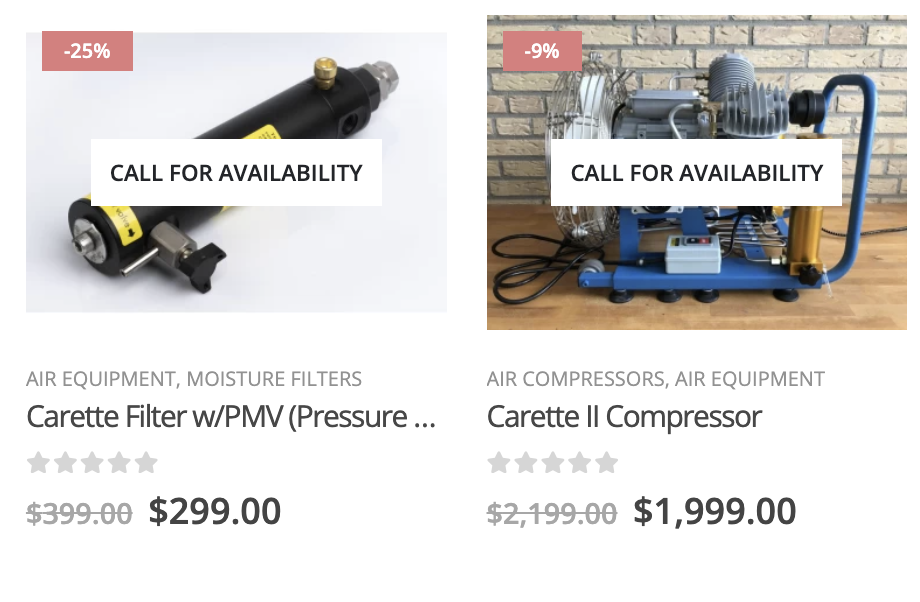Open the Moisture Filters category link
Viewport: 920px width, 602px height.
[x=274, y=379]
